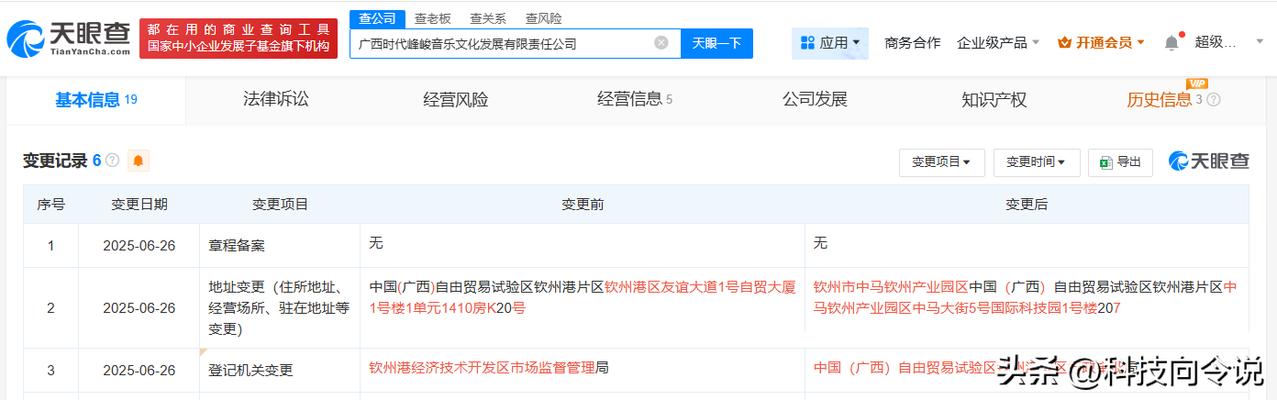Viewport: 1277px width, 400px height.
Task: Clear the search field with the X icon
Action: tap(661, 43)
